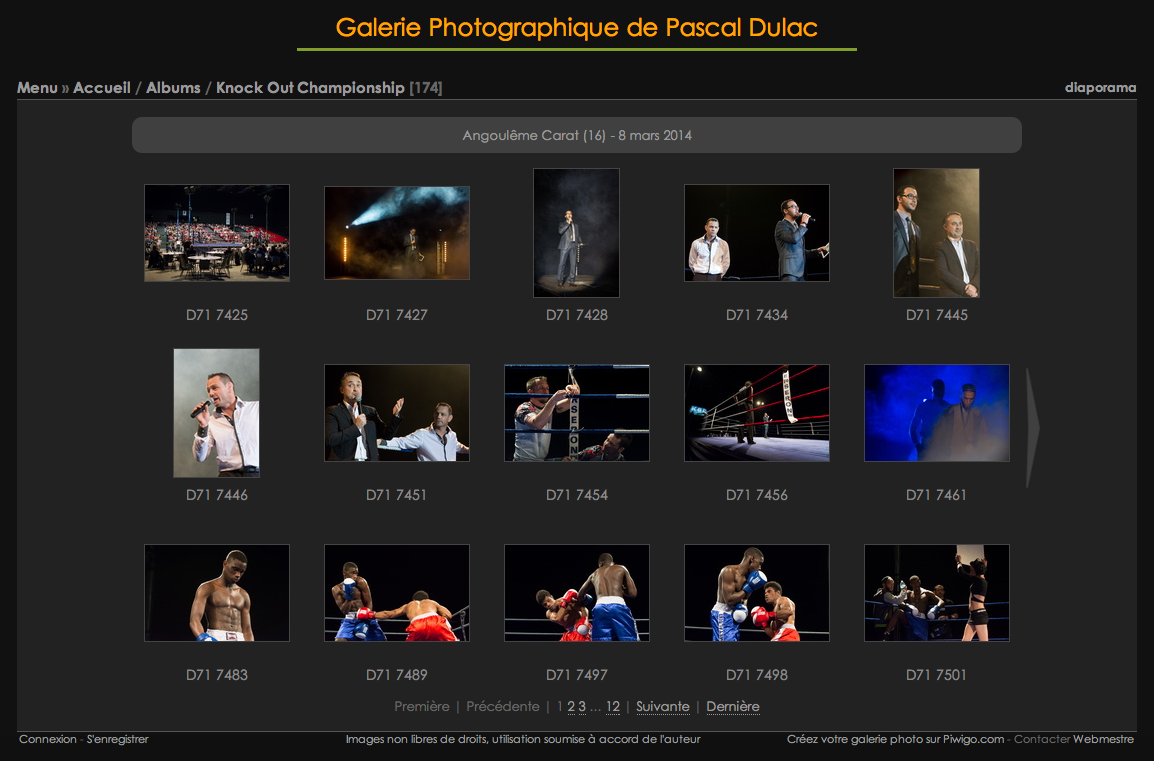Open thumbnail D71 7427 with spotlight beam
This screenshot has width=1154, height=761.
pyautogui.click(x=397, y=233)
